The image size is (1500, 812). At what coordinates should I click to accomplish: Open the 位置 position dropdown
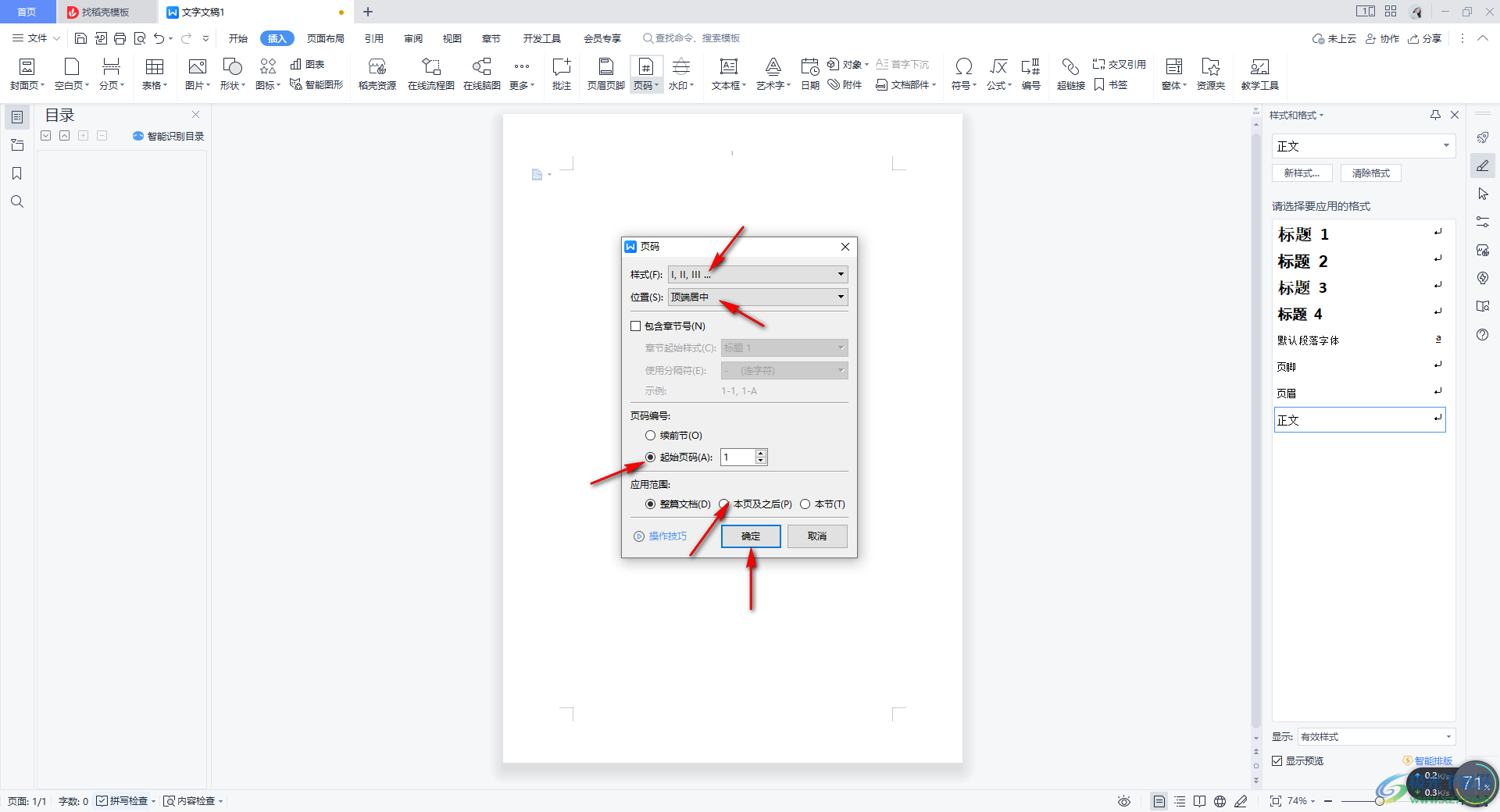click(758, 297)
